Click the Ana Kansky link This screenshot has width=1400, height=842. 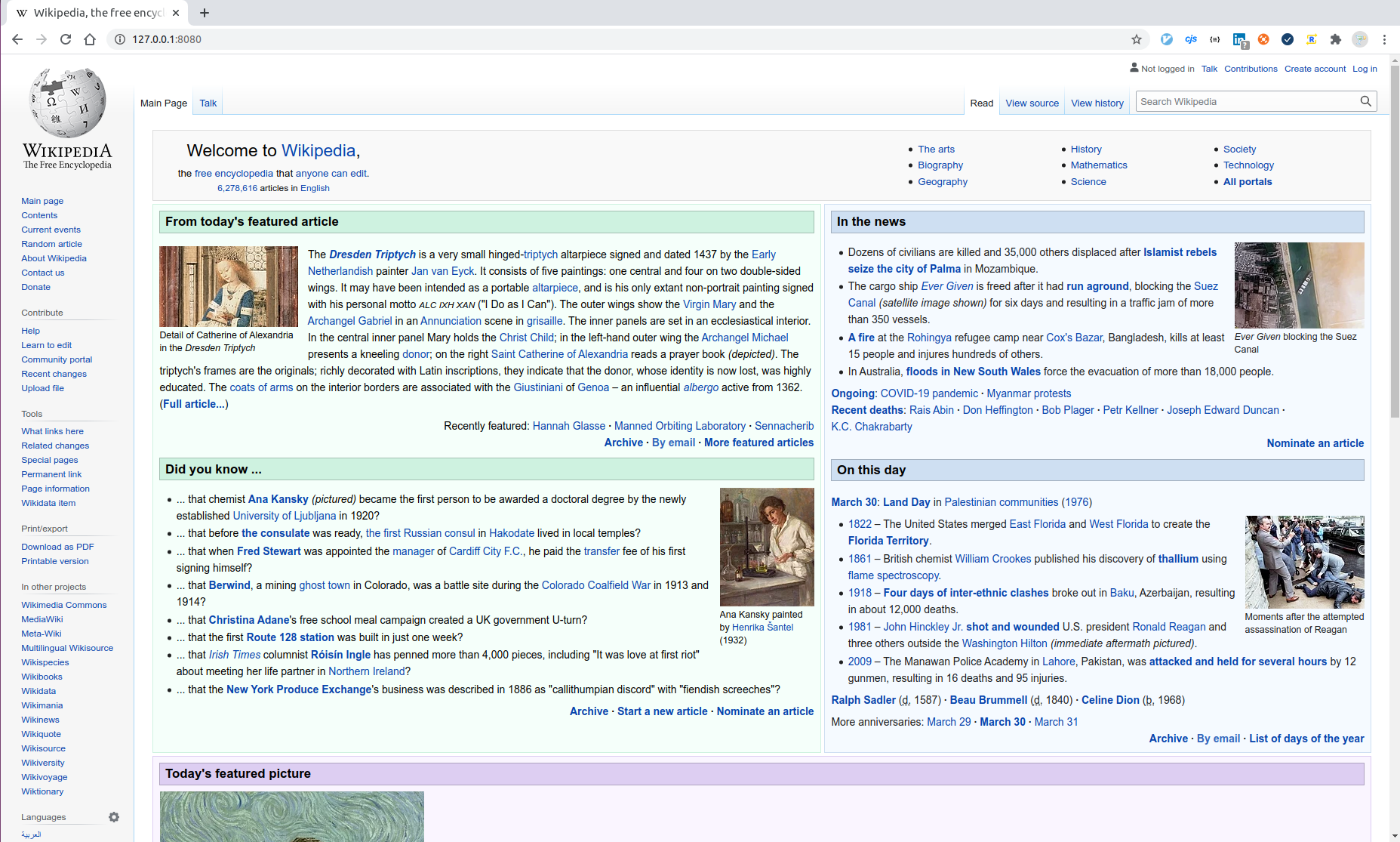[x=278, y=499]
